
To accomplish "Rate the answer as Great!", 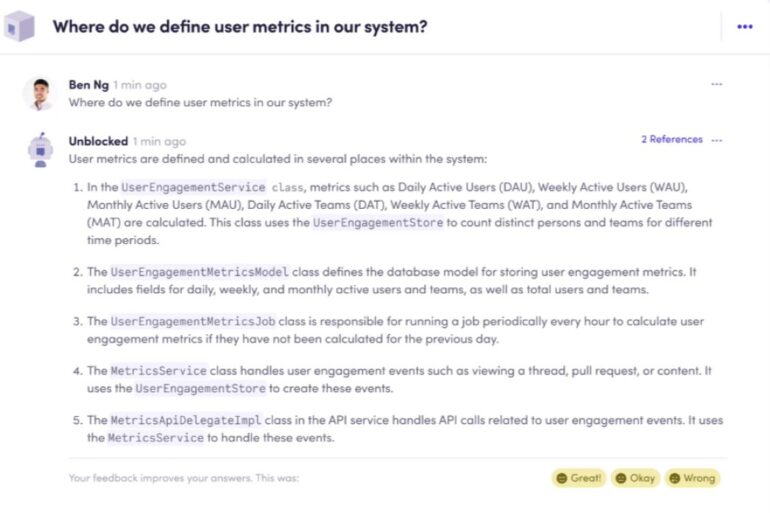I will click(579, 478).
